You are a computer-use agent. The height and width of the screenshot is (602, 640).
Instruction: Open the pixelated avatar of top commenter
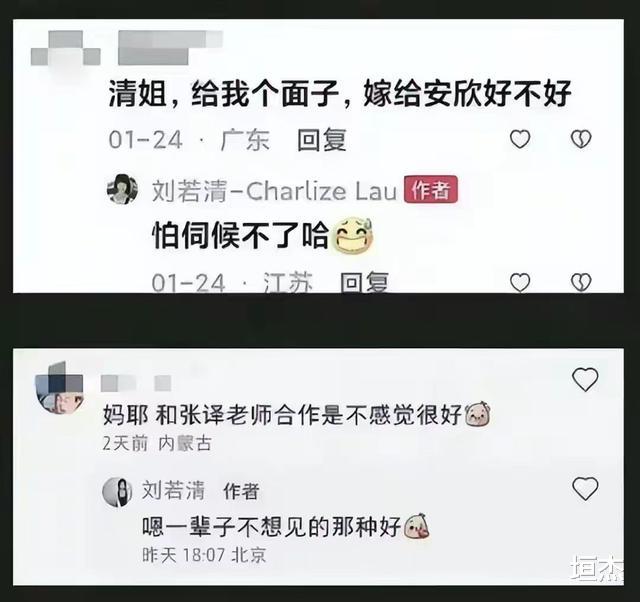coord(65,48)
